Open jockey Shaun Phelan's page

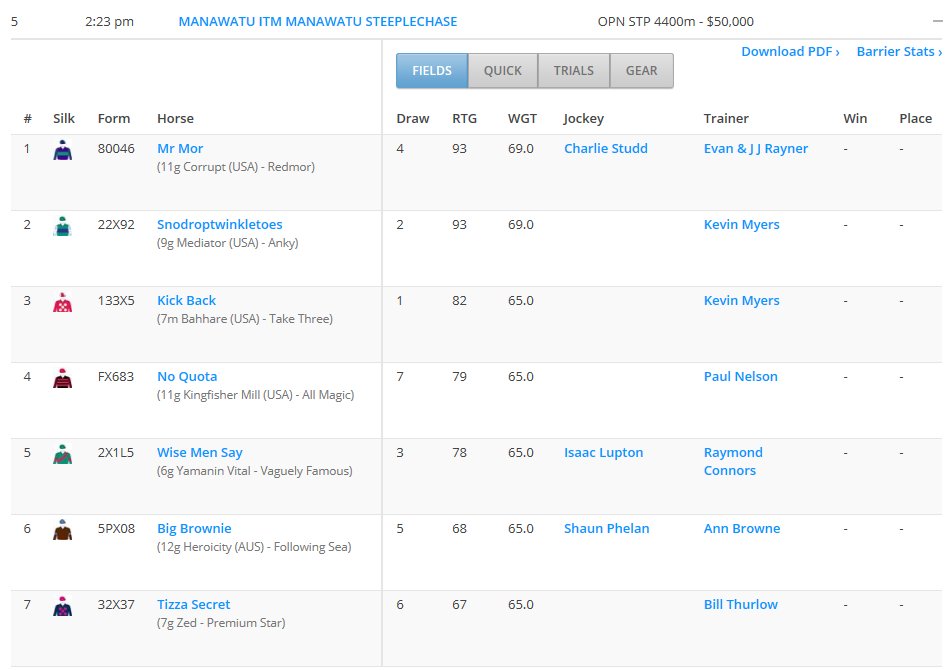click(607, 529)
